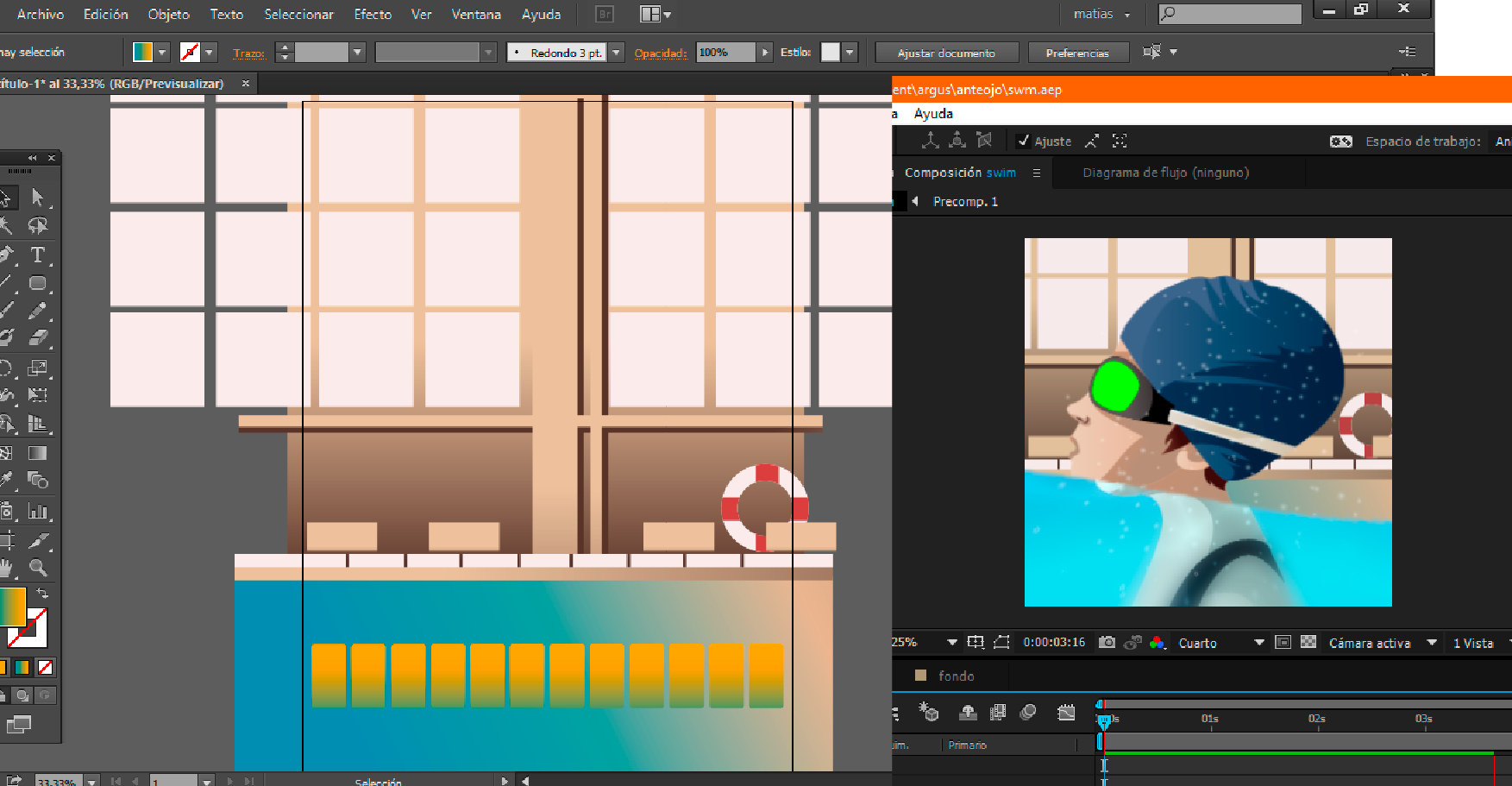Screen dimensions: 1512x786
Task: Open the arrange documents dropdown
Action: tap(656, 14)
